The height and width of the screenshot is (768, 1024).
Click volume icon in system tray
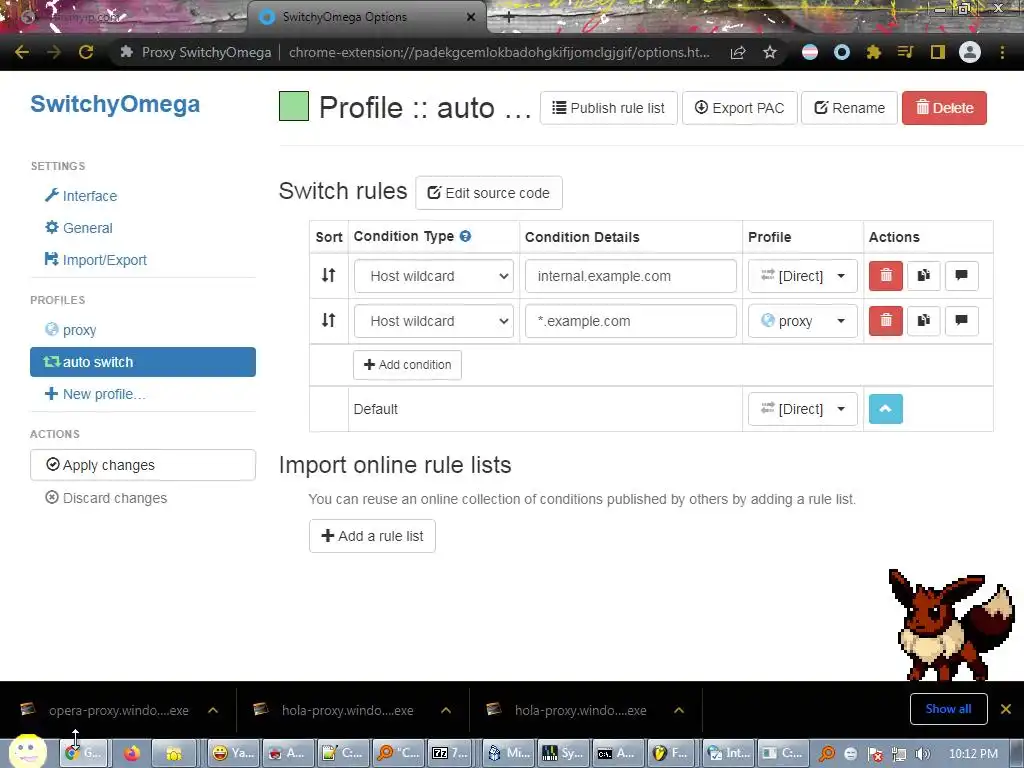[x=922, y=754]
